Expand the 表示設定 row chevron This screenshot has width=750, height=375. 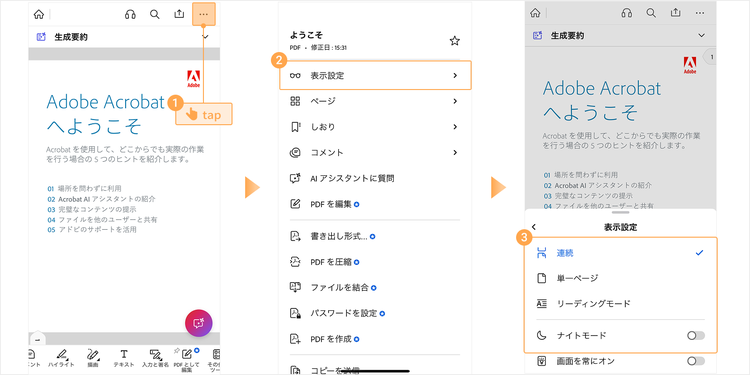click(455, 75)
